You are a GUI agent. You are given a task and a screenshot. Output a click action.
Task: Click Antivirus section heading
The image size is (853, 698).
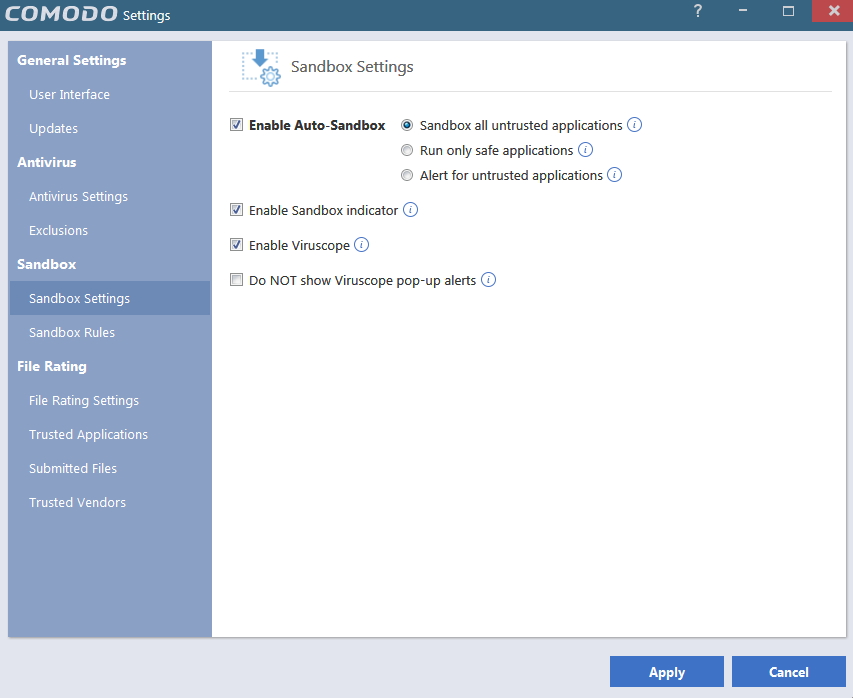[46, 162]
